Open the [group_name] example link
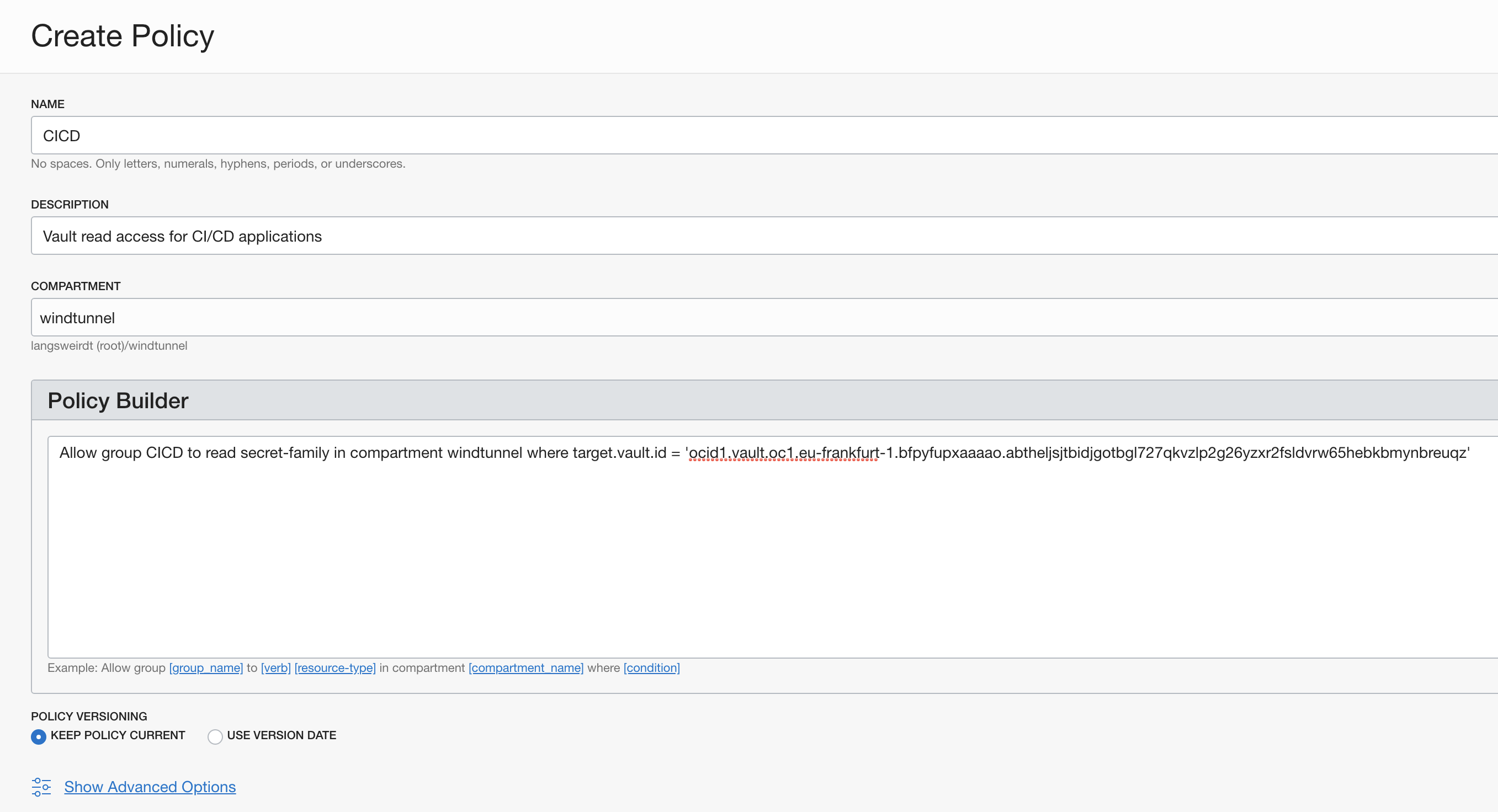1498x812 pixels. [x=206, y=668]
